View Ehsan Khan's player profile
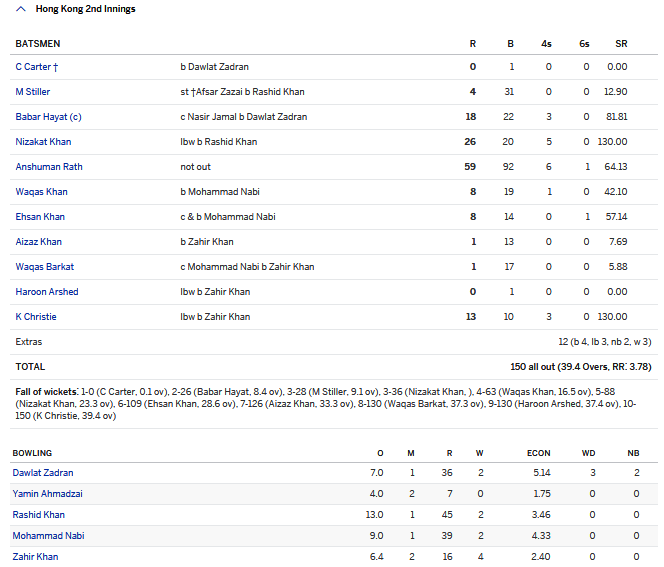This screenshot has width=664, height=567. [40, 217]
